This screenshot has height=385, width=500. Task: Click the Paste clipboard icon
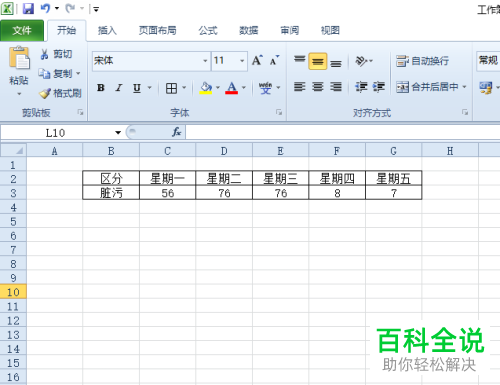(x=19, y=58)
